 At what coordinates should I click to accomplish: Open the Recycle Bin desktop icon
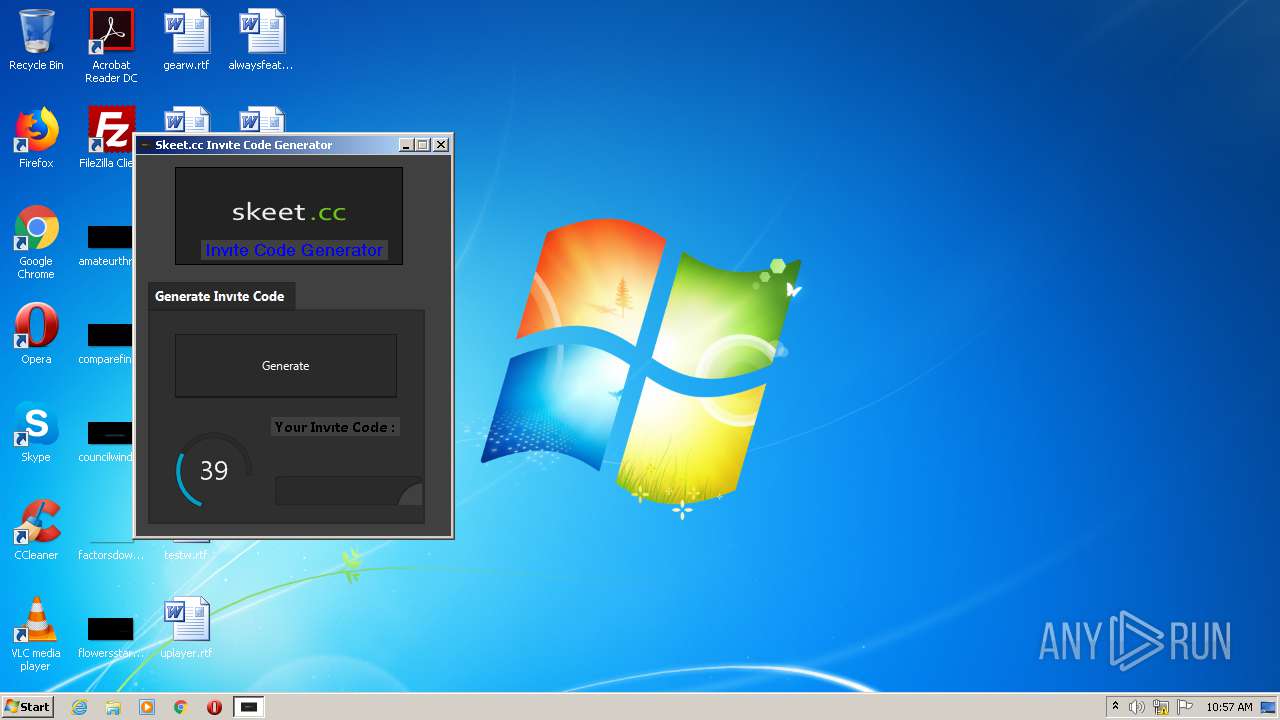click(36, 40)
